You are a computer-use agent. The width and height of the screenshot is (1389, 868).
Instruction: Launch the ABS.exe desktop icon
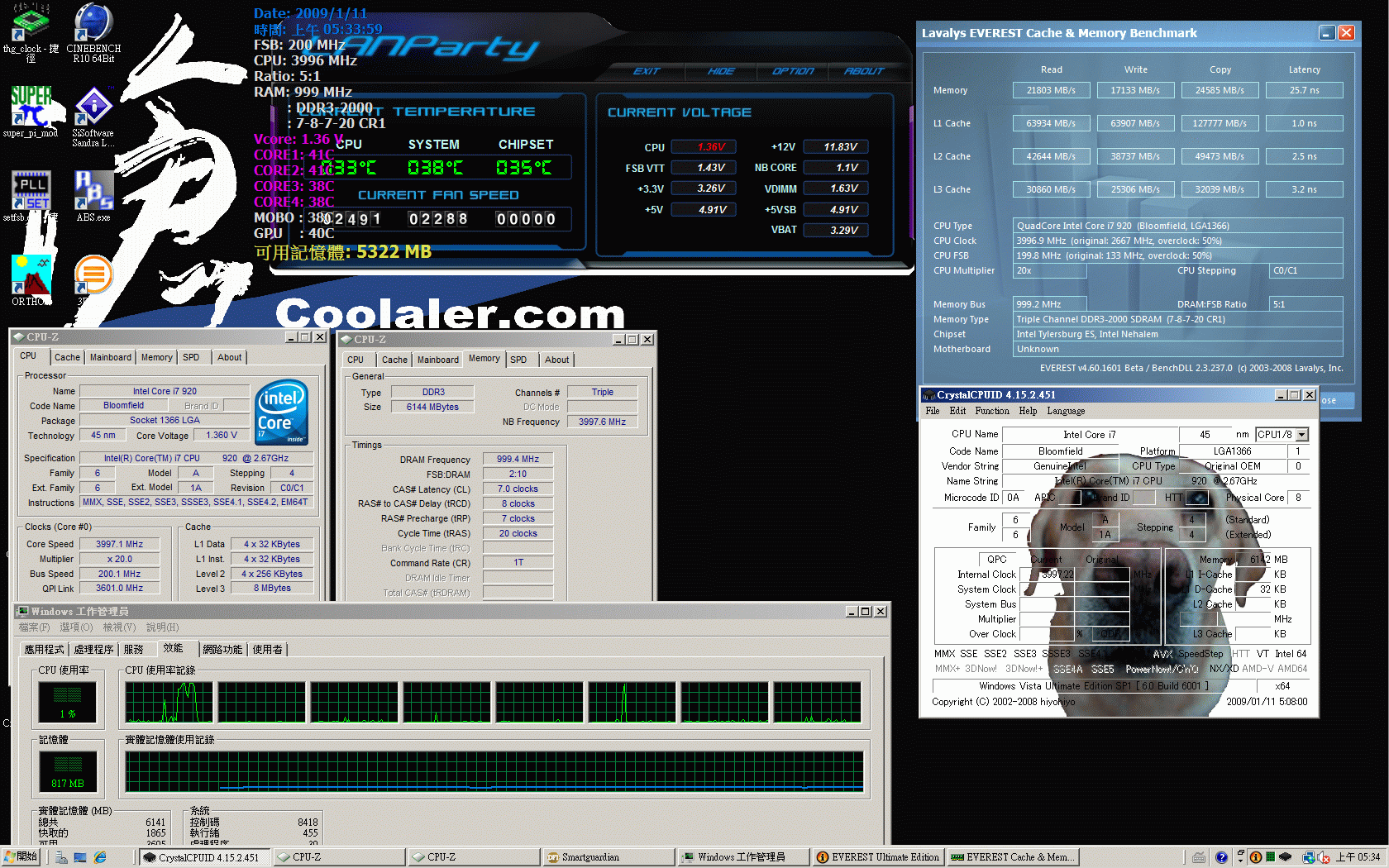[x=93, y=196]
